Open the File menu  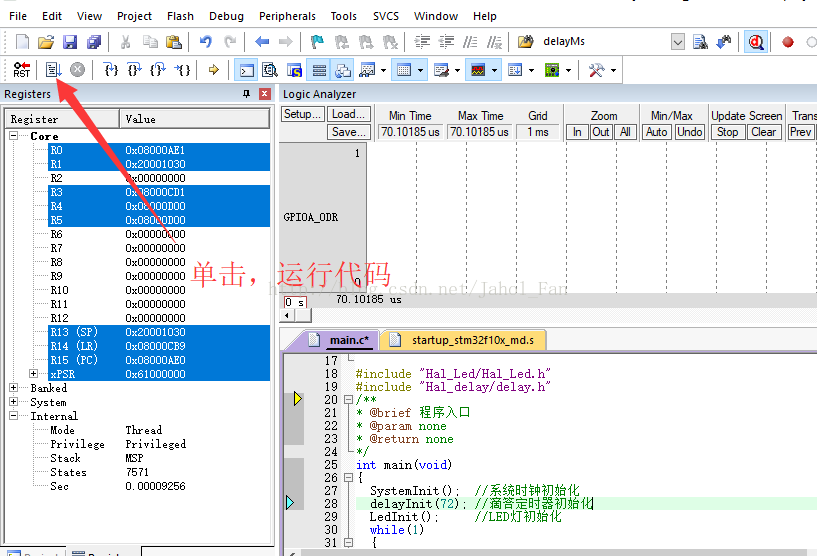coord(18,16)
